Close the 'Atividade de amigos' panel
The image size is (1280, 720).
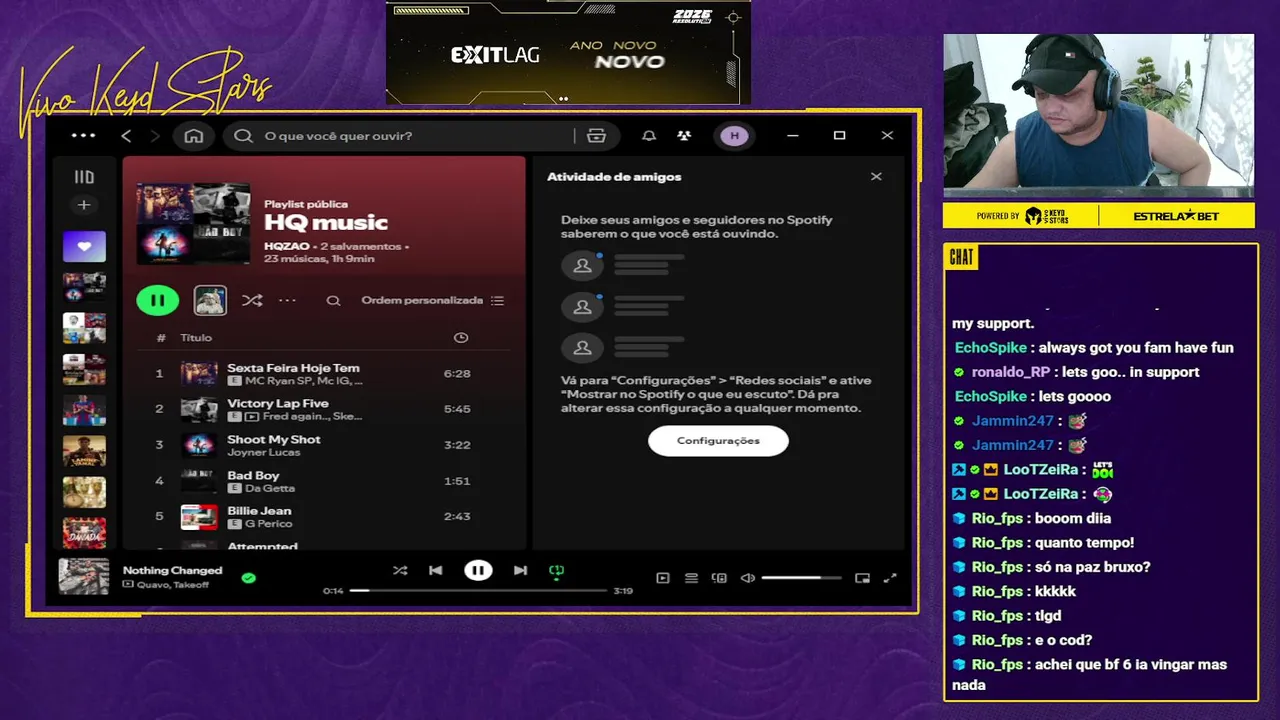[x=876, y=177]
